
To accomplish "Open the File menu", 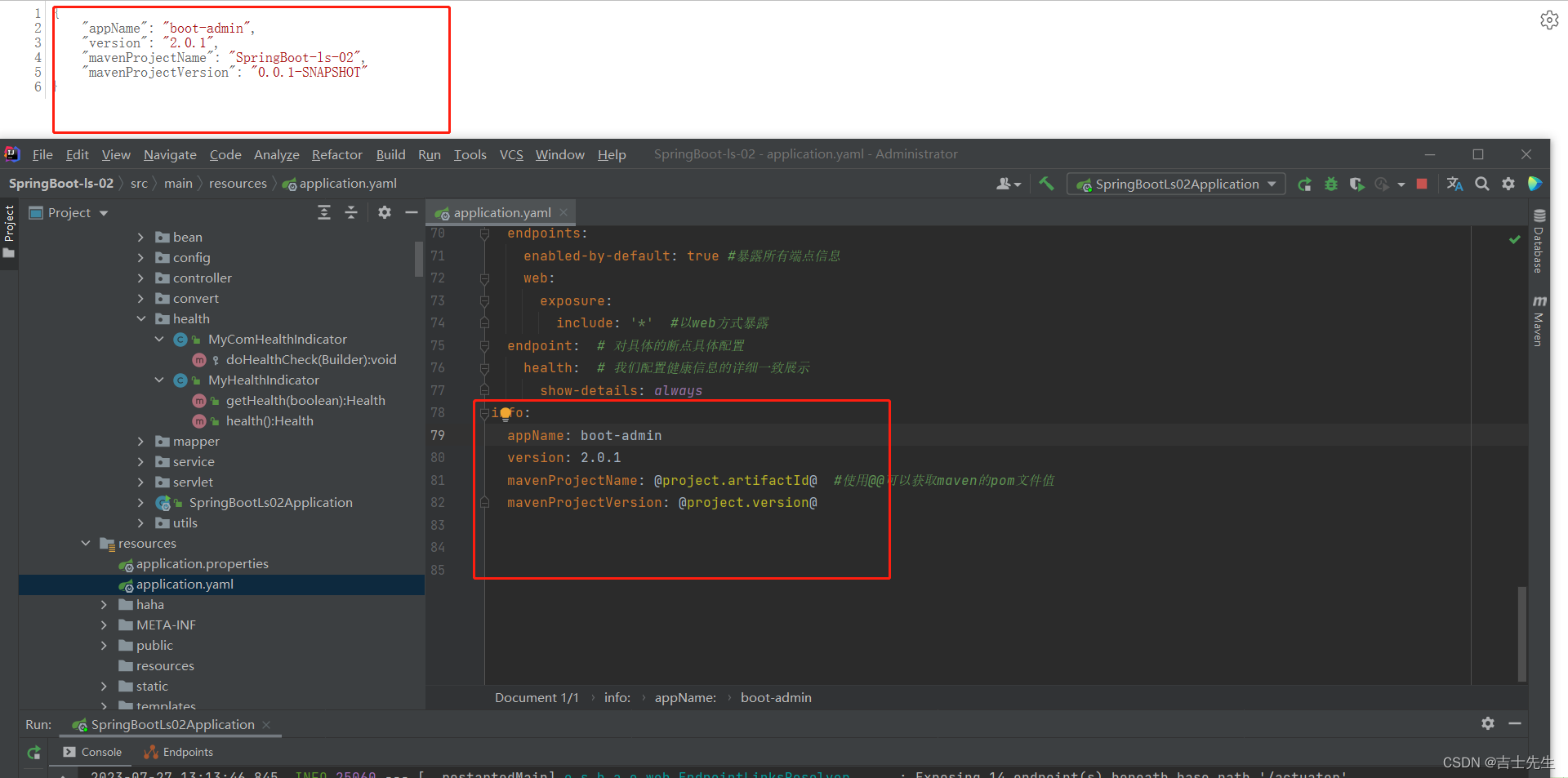I will (x=42, y=154).
